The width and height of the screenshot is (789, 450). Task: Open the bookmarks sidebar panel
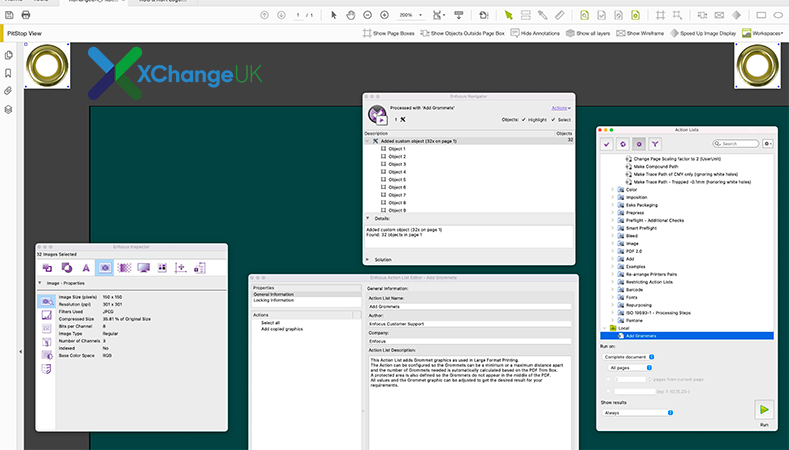point(8,73)
